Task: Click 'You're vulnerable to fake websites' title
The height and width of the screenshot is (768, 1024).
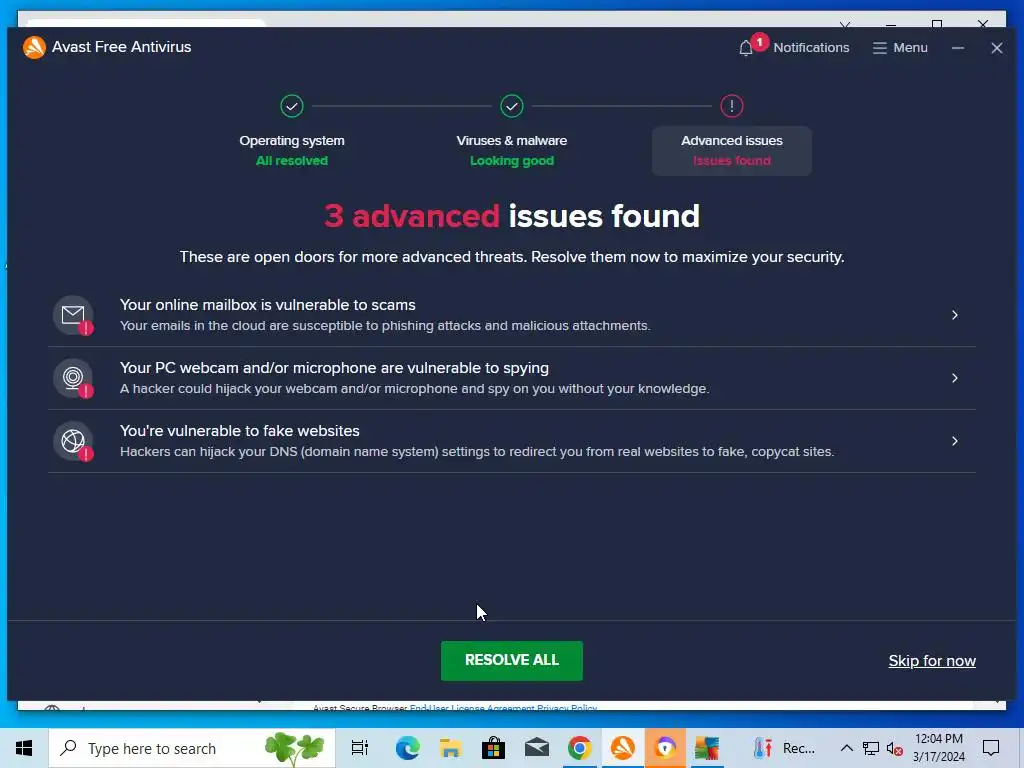Action: [x=240, y=431]
